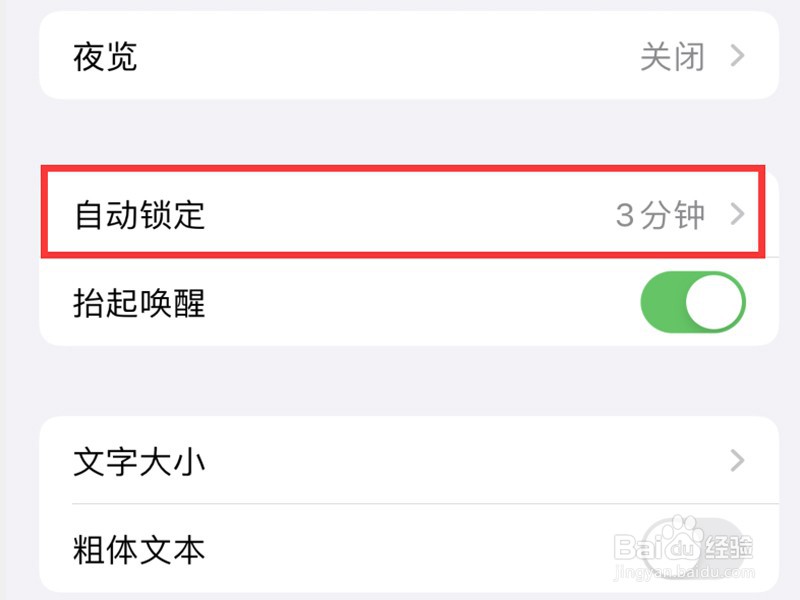Open the 自动锁定 (Auto-Lock) settings row
The width and height of the screenshot is (800, 600).
[x=400, y=213]
